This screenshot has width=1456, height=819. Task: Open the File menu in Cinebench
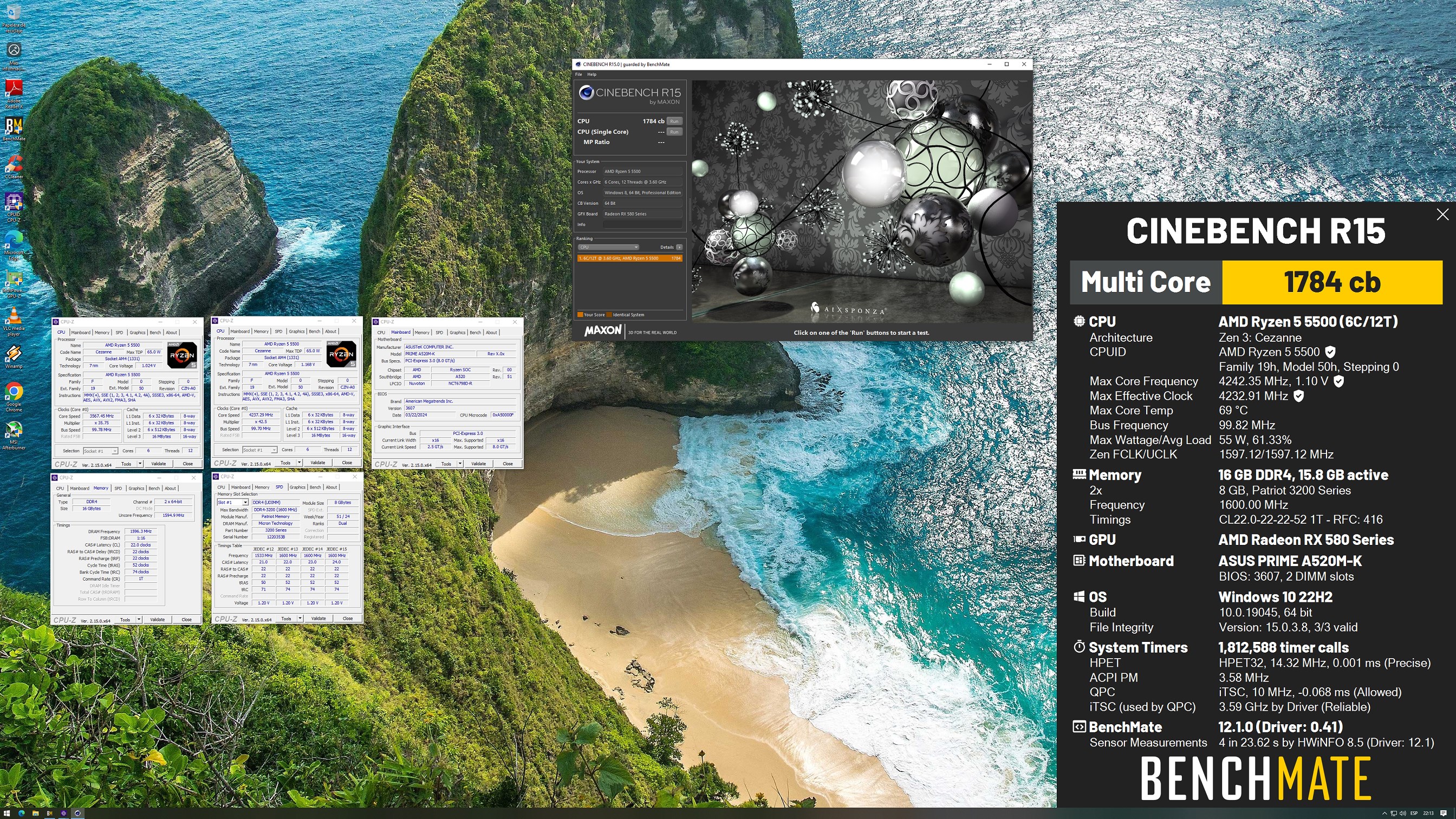pos(578,75)
